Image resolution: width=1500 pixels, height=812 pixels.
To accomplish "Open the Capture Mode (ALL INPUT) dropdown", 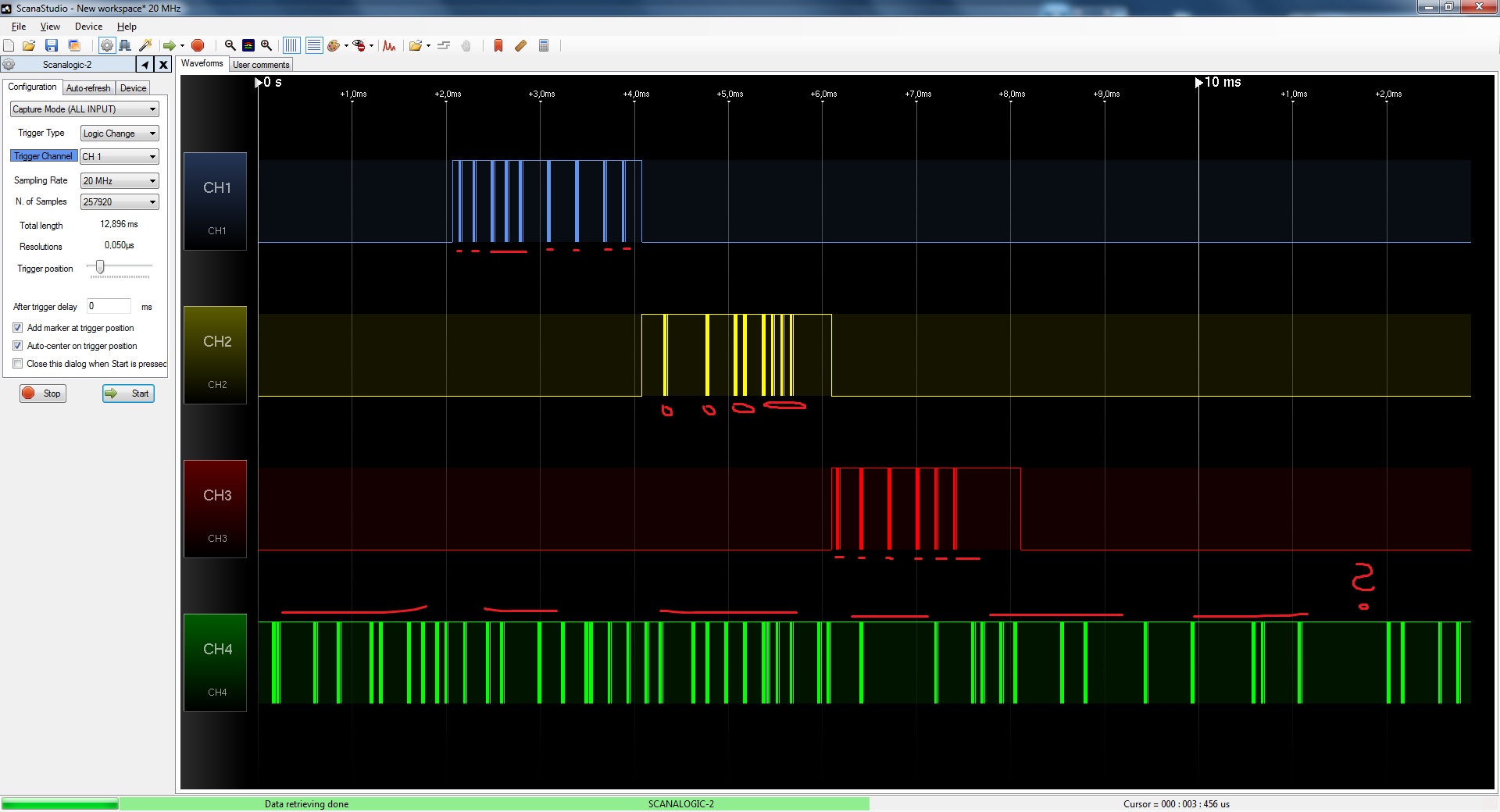I will pyautogui.click(x=84, y=109).
